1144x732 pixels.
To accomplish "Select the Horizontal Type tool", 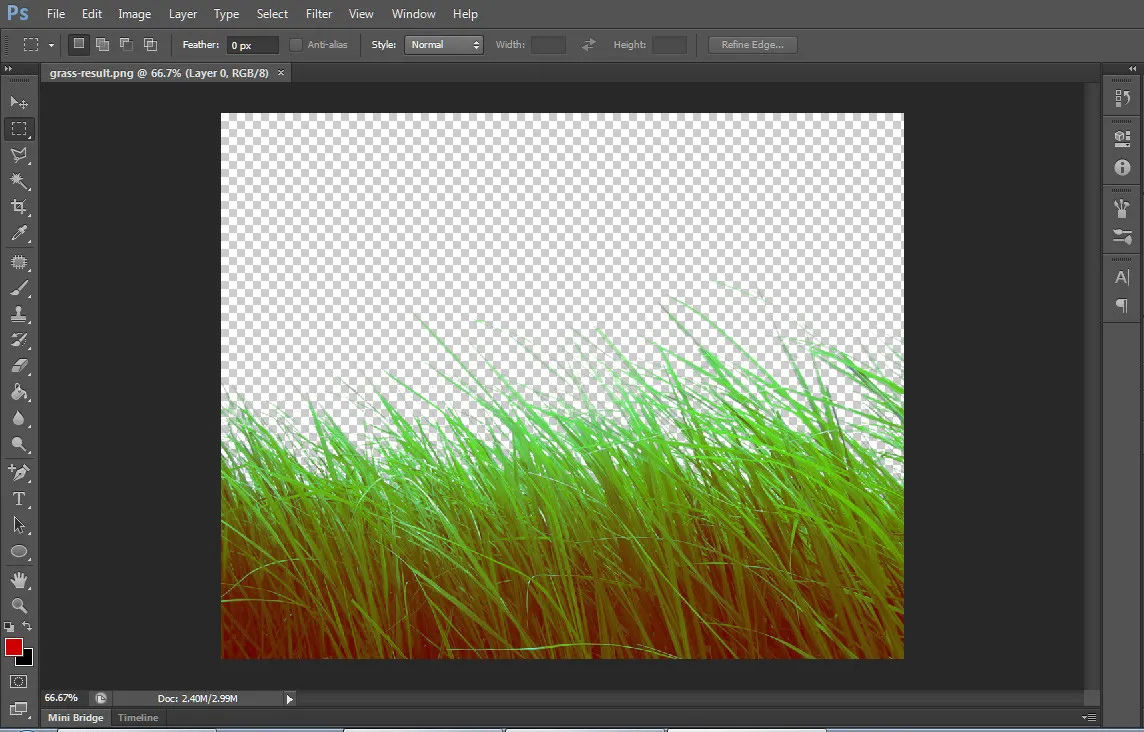I will [x=19, y=499].
